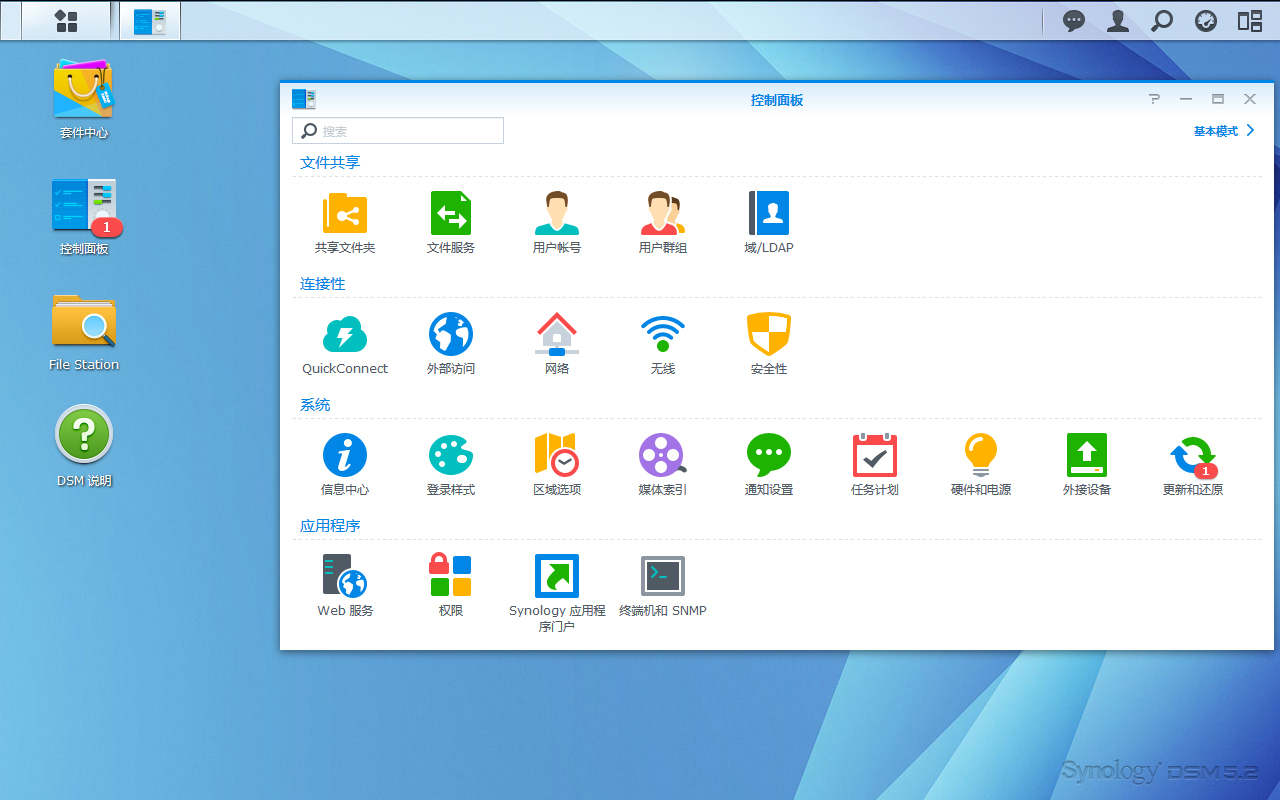Open the 共享文件夹 shared folder icon
This screenshot has width=1280, height=800.
[x=345, y=213]
